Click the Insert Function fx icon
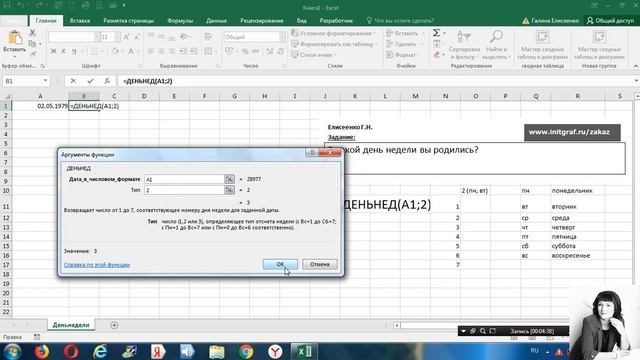The image size is (640, 360). [107, 81]
